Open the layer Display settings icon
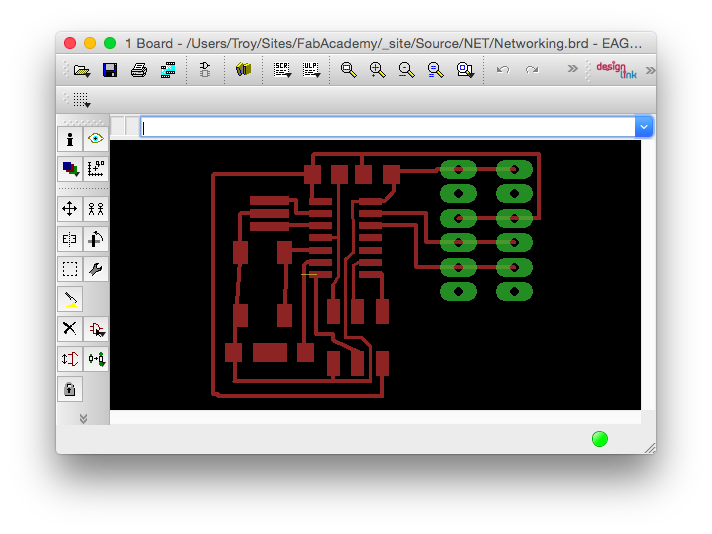Viewport: 712px width, 534px height. (x=70, y=168)
